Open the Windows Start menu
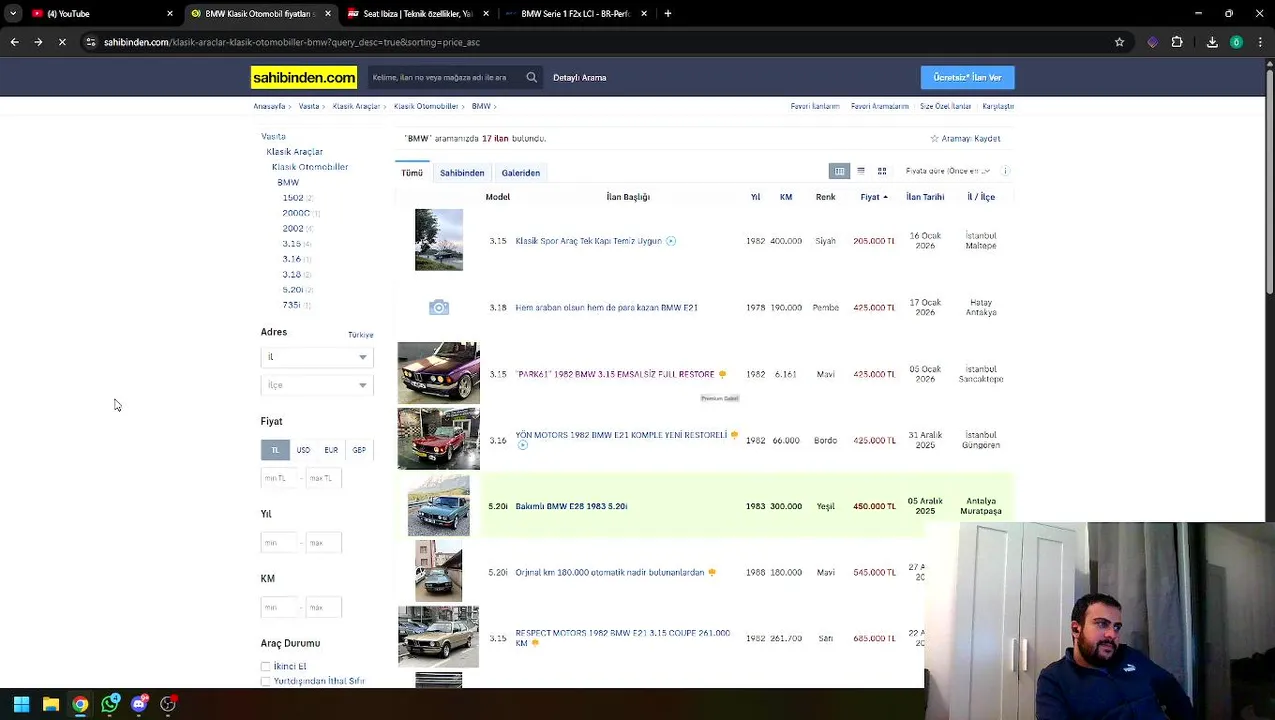 point(21,704)
